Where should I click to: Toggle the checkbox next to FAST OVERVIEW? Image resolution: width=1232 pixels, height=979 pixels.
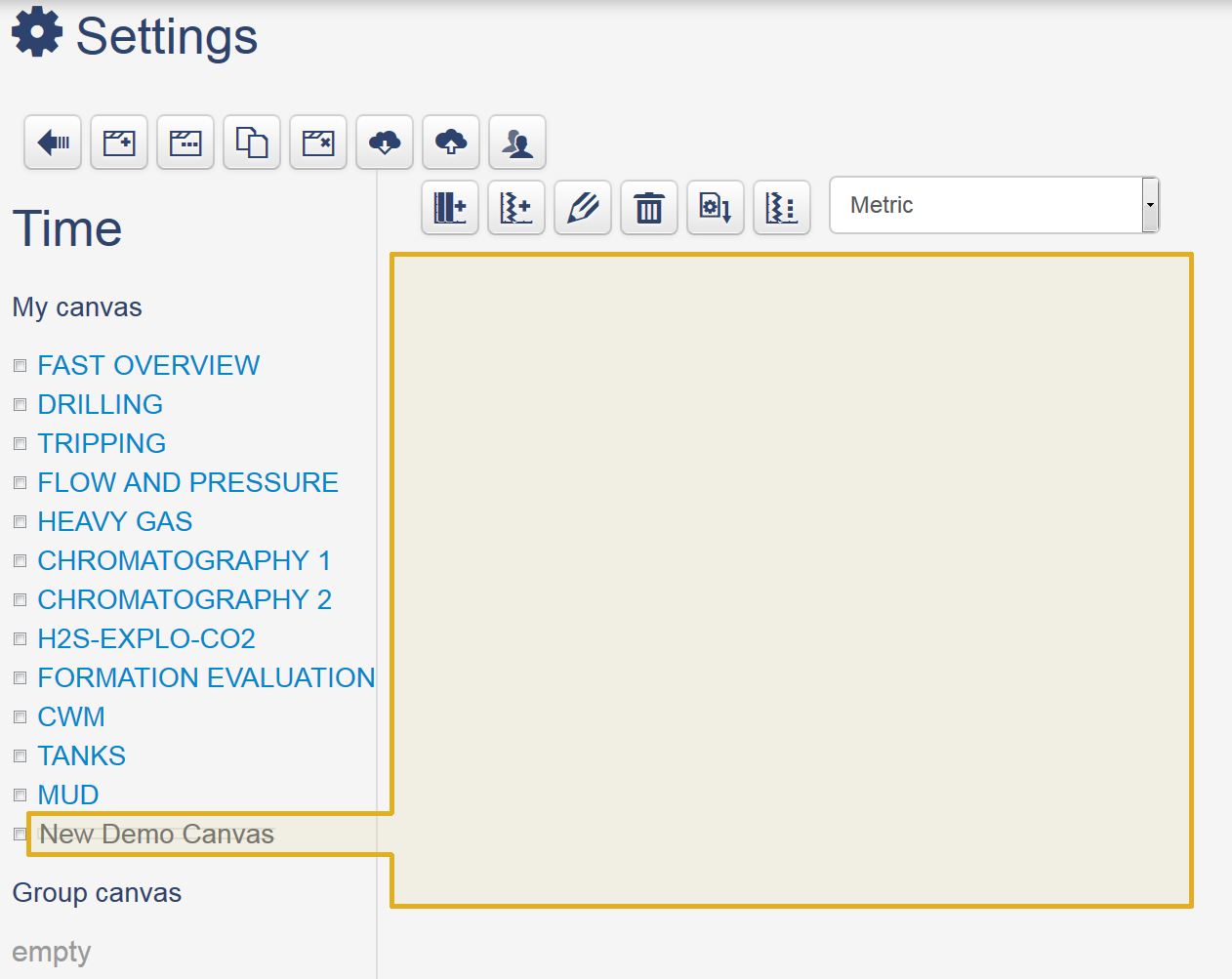[x=20, y=365]
